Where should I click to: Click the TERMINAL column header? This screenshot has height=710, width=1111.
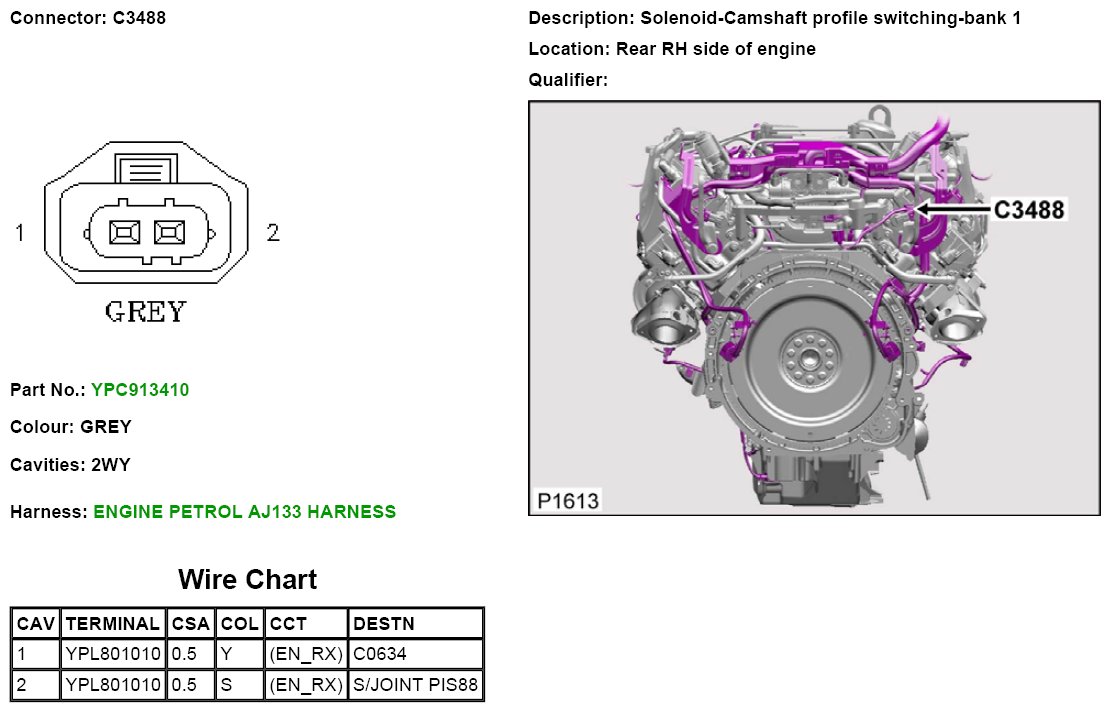click(112, 624)
